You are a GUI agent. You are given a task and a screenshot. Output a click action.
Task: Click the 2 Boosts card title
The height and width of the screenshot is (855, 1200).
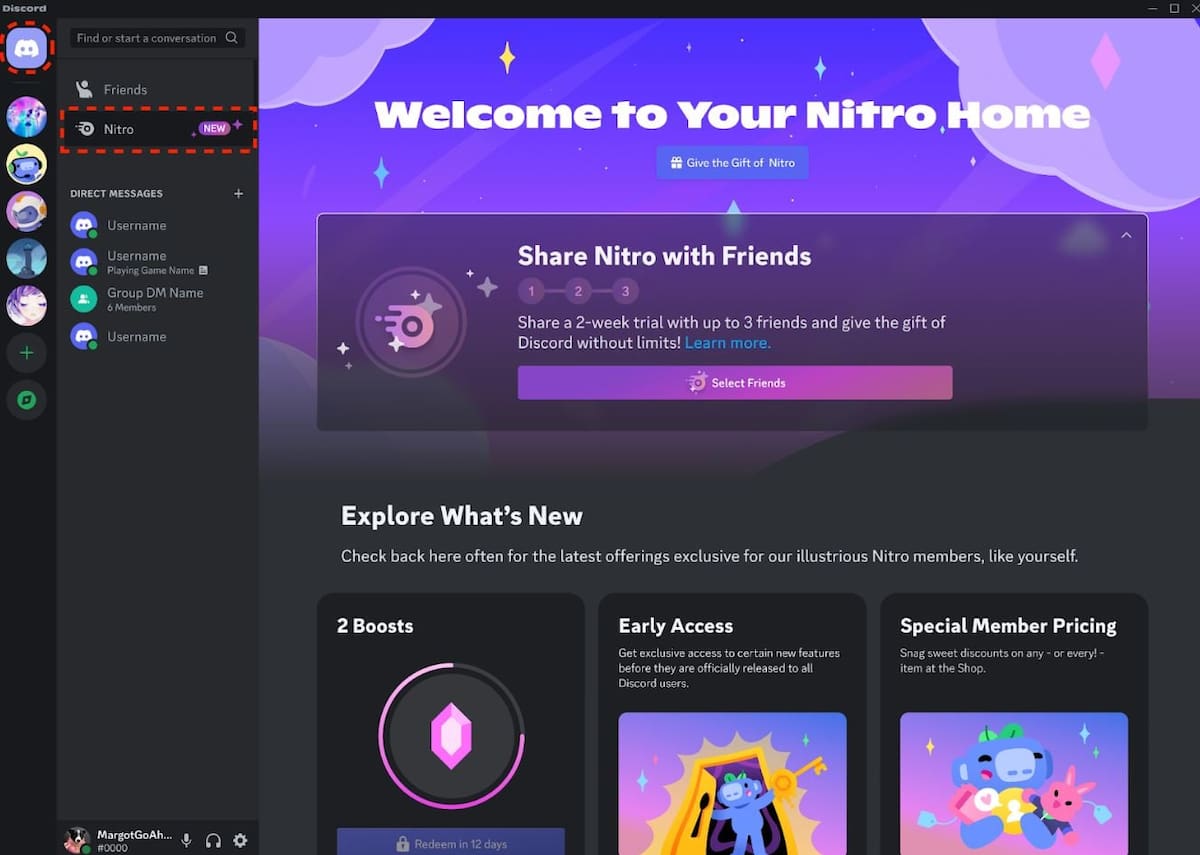point(375,626)
